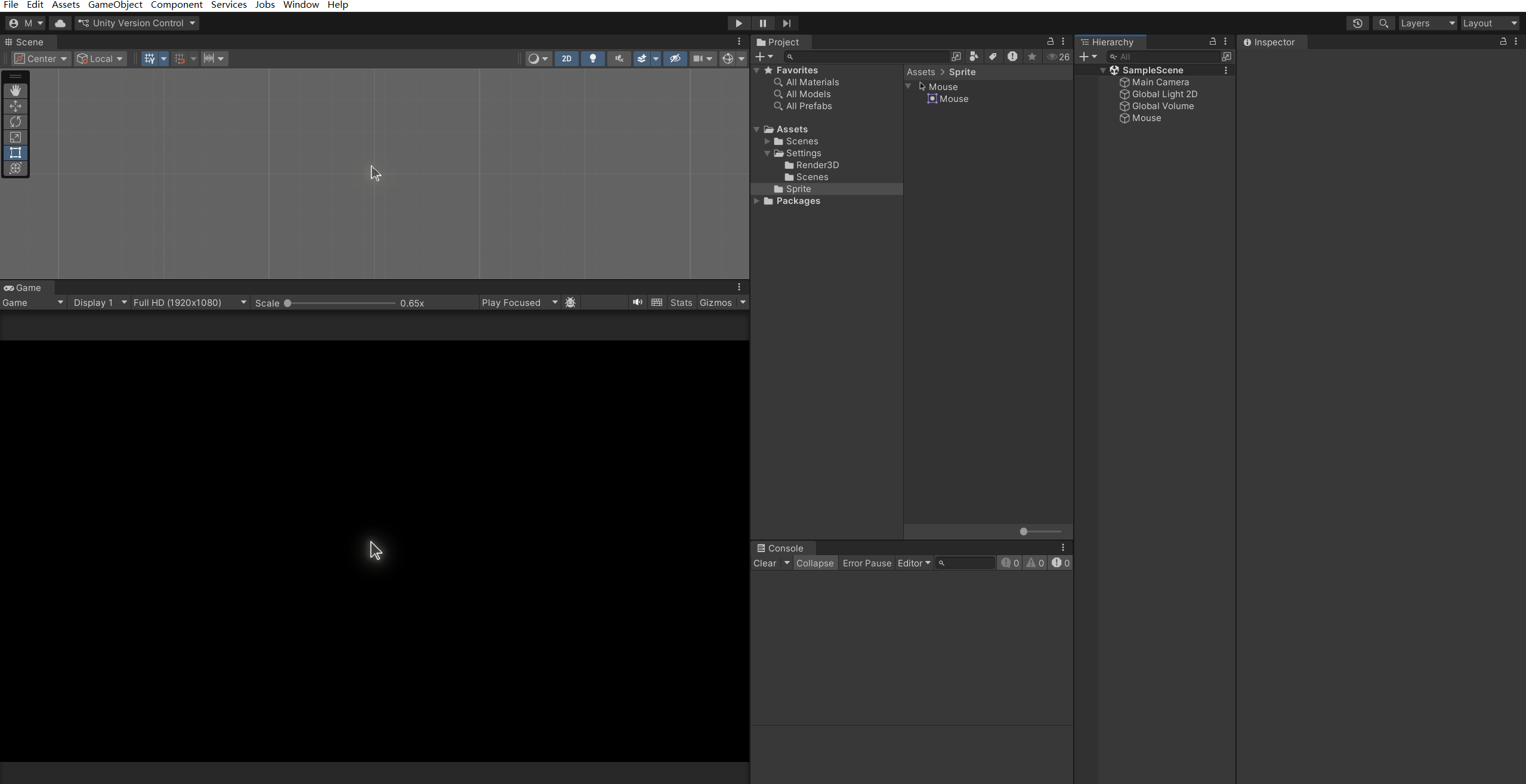Mute audio in Game view
The width and height of the screenshot is (1526, 784).
637,302
